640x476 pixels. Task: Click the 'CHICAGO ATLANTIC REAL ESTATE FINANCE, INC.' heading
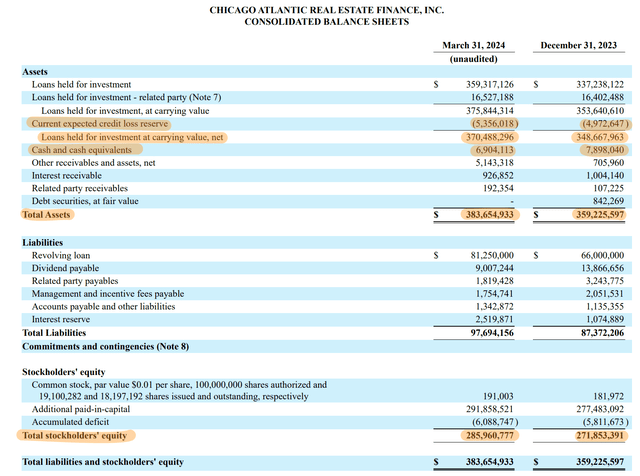[x=327, y=10]
